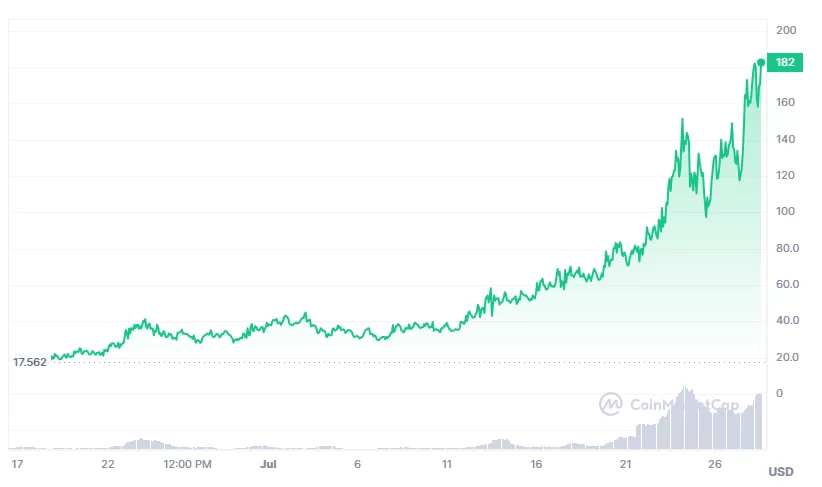The width and height of the screenshot is (822, 487).
Task: Click the 0 label on the price axis
Action: tap(779, 393)
